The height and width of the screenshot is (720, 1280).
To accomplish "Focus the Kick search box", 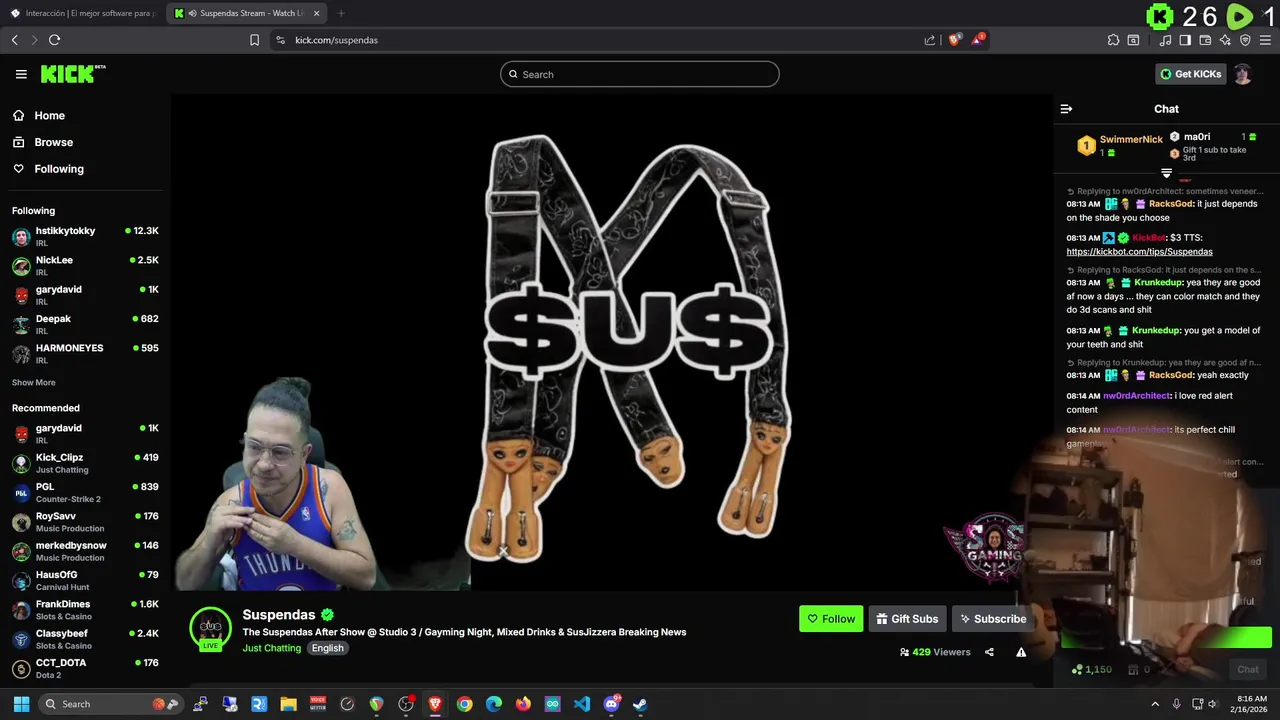I will 640,74.
